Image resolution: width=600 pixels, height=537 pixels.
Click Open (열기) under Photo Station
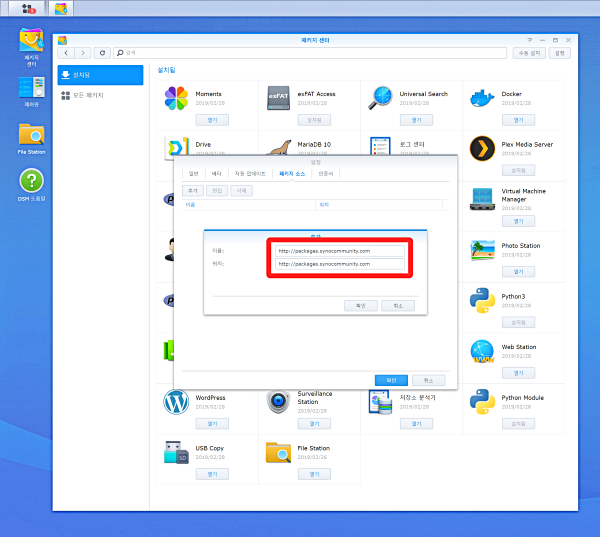click(518, 272)
